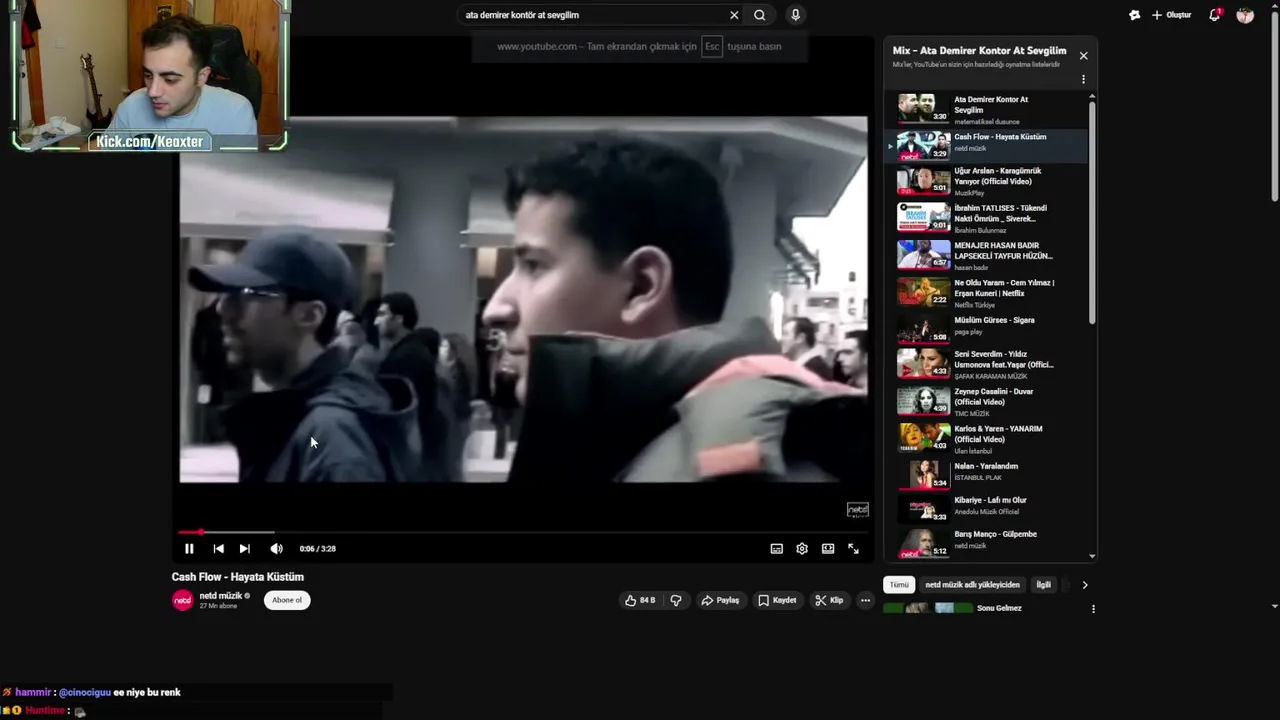Select the netd müzik adlı yükleyiciden chip

[972, 585]
